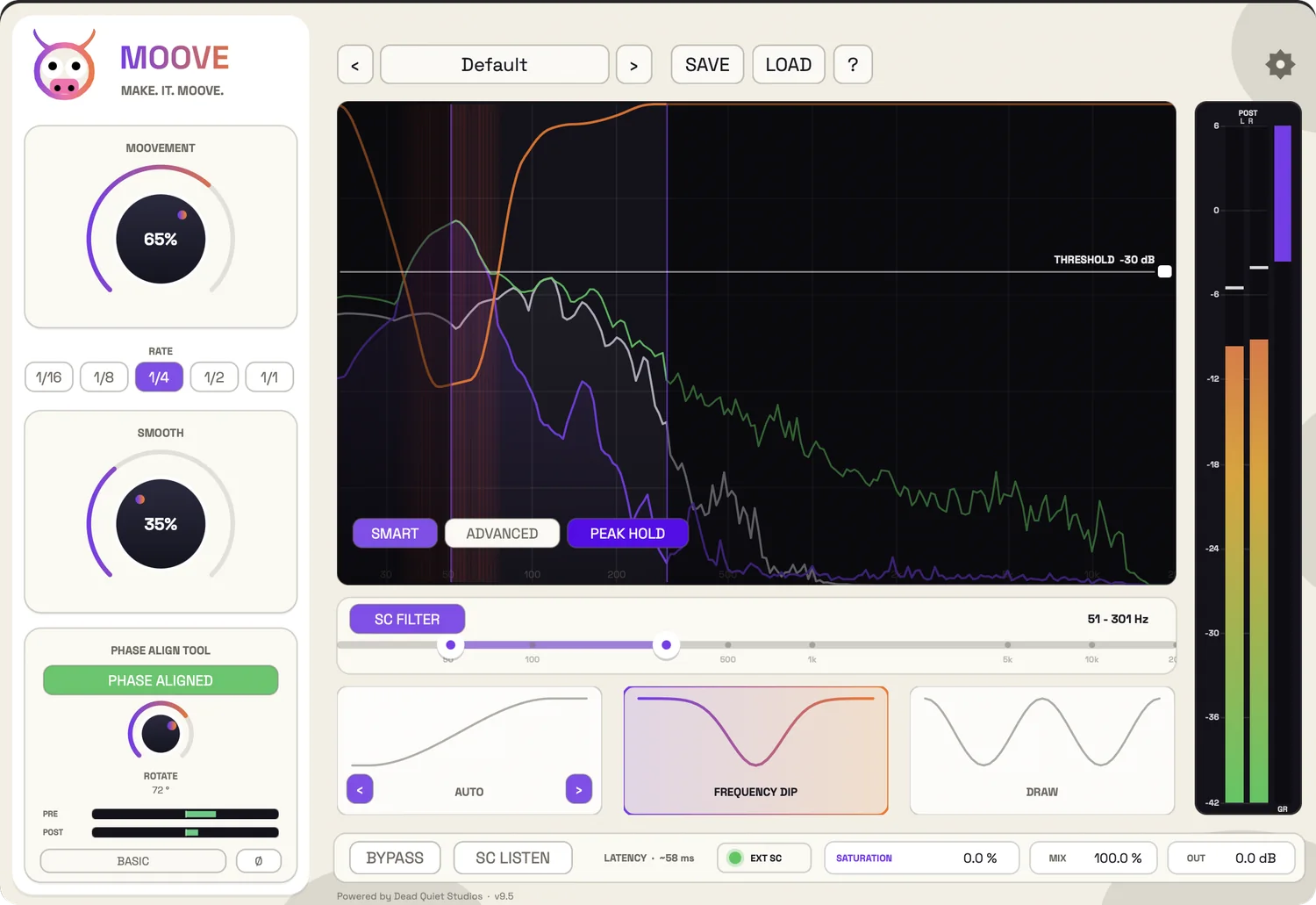Image resolution: width=1316 pixels, height=905 pixels.
Task: Click the POST correlation meter bar
Action: coord(185,832)
